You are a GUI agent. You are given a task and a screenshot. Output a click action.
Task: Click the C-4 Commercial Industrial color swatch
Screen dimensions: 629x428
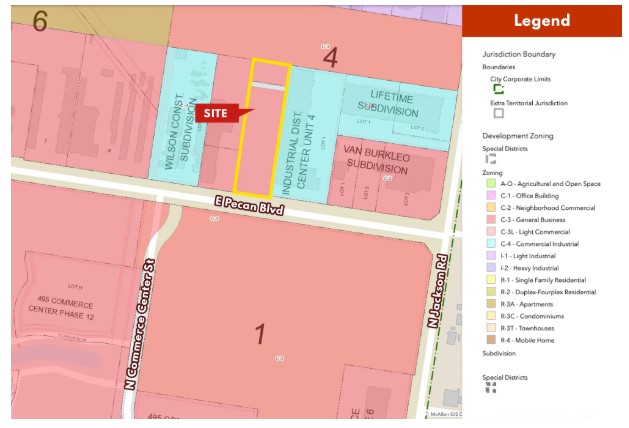488,243
